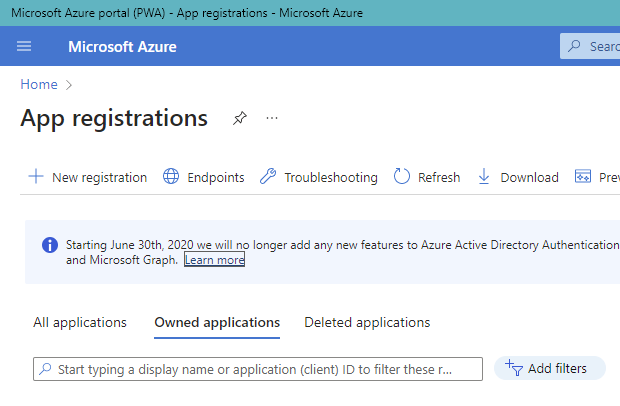Click the top Azure search box

point(595,46)
